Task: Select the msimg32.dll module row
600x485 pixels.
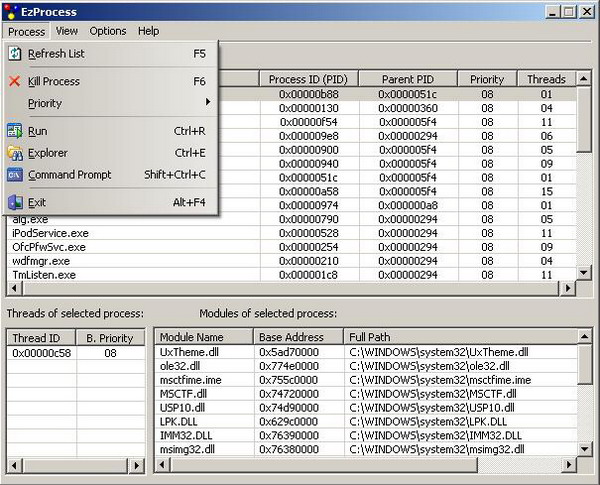Action: pos(366,449)
